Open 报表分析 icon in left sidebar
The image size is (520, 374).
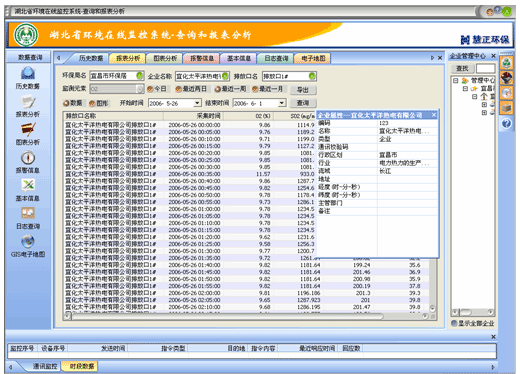pos(28,101)
